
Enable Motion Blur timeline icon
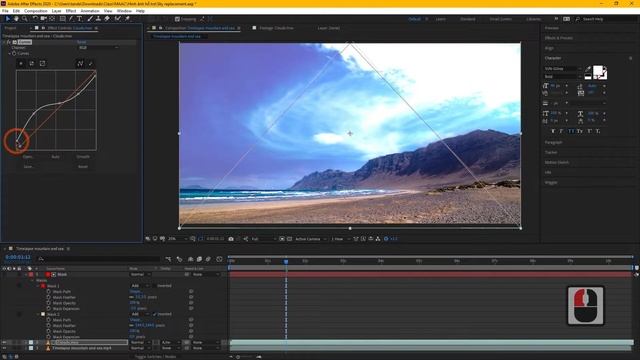click(x=209, y=259)
